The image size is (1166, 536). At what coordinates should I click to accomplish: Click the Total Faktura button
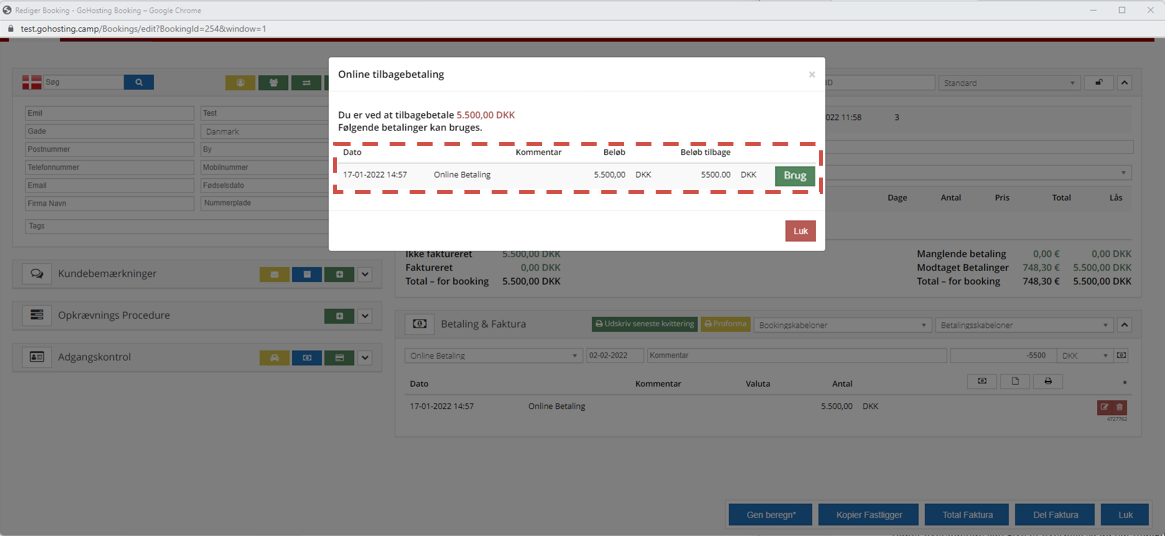point(967,515)
